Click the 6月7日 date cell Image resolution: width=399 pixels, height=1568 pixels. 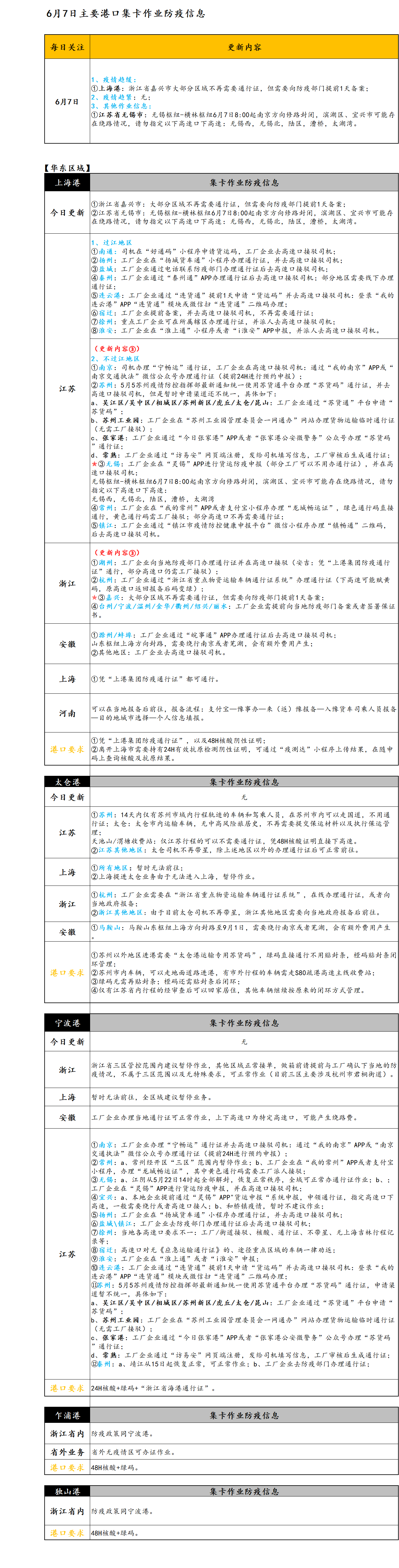click(x=67, y=102)
